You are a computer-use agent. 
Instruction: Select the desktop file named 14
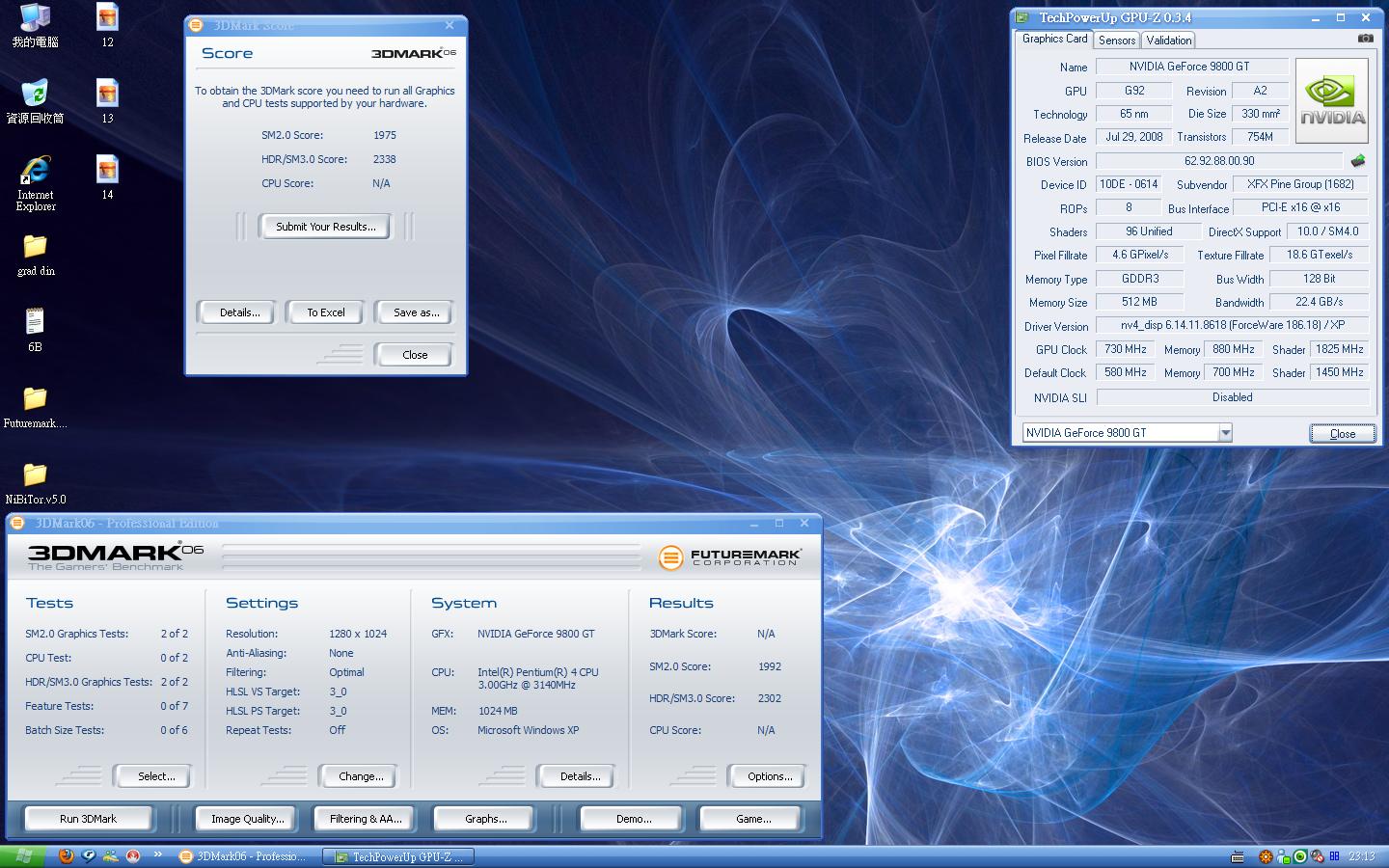pyautogui.click(x=107, y=177)
